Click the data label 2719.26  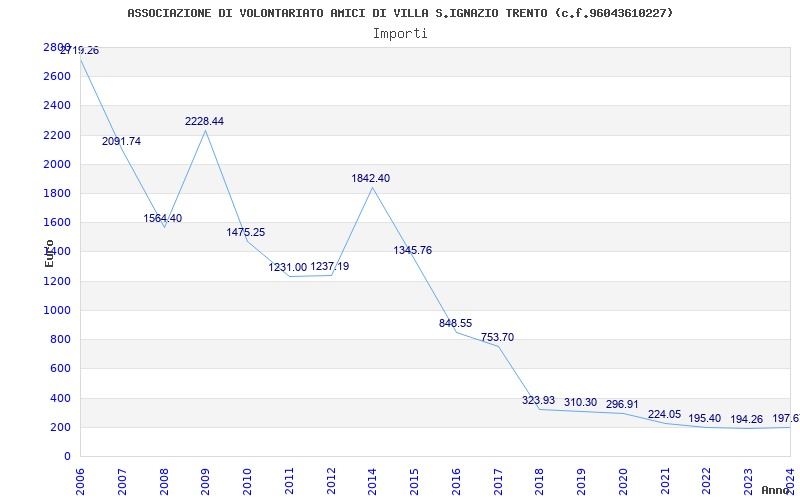pos(79,51)
